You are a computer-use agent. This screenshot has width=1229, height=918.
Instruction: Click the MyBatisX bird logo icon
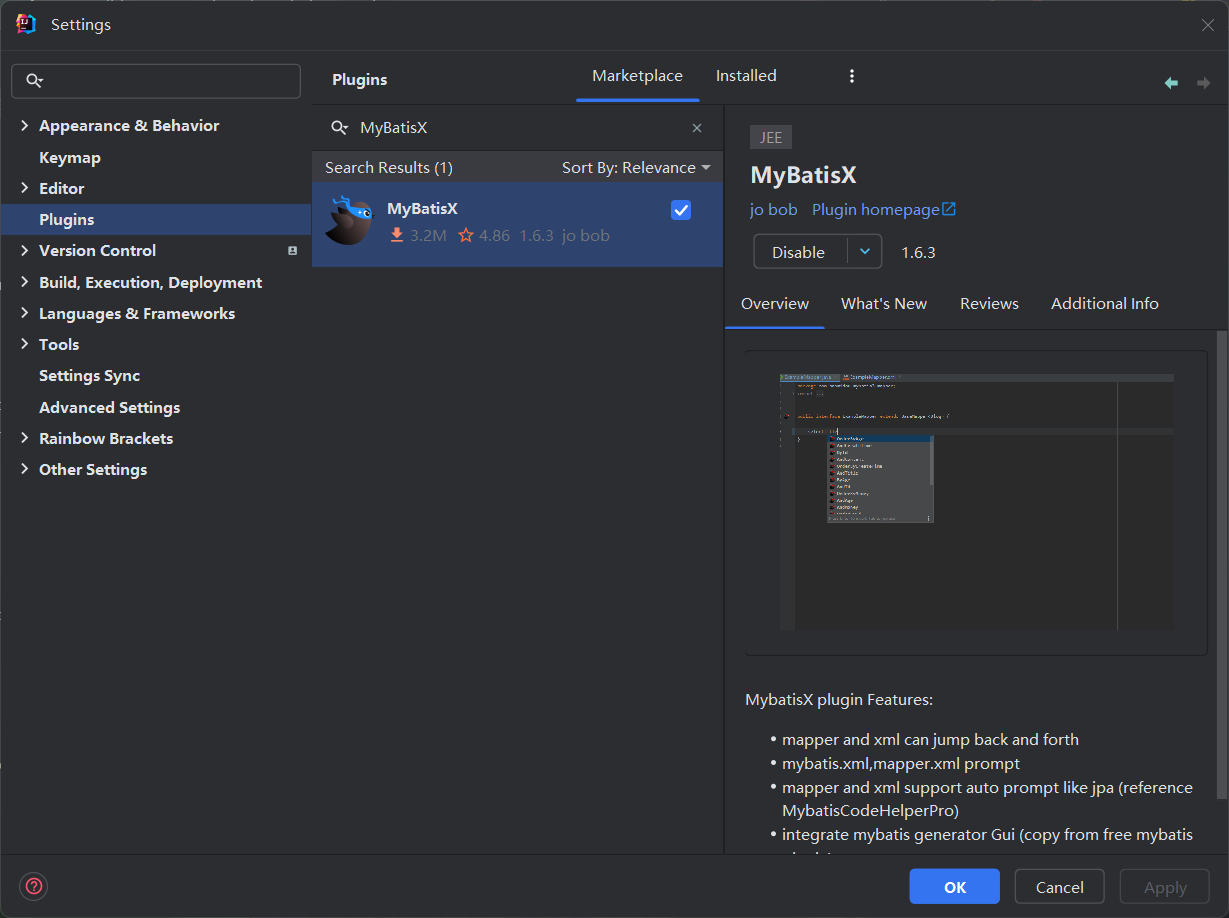pos(349,220)
